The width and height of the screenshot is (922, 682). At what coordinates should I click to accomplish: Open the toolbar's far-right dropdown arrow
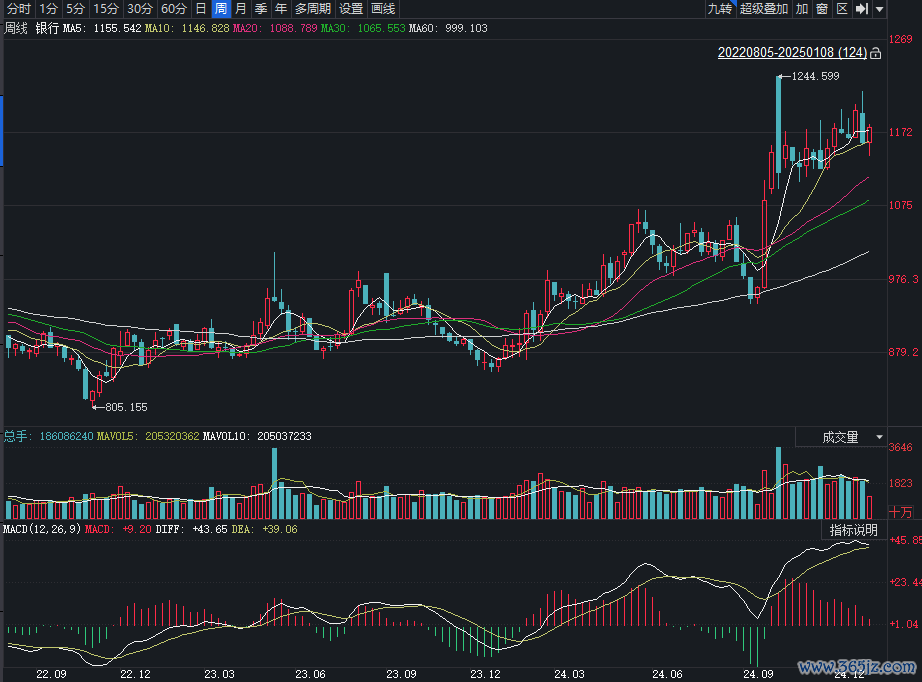coord(880,9)
